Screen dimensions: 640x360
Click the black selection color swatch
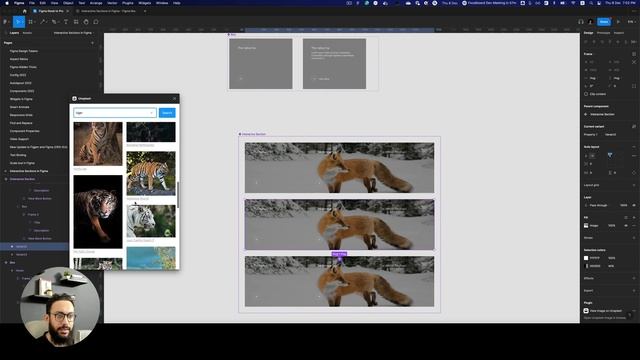tap(586, 266)
